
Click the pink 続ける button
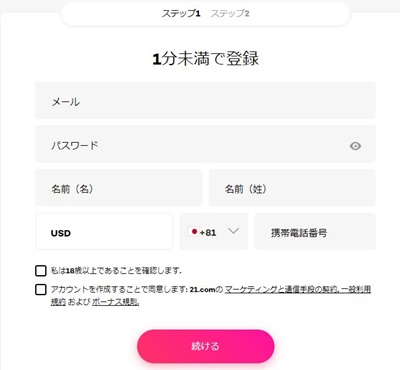(206, 346)
